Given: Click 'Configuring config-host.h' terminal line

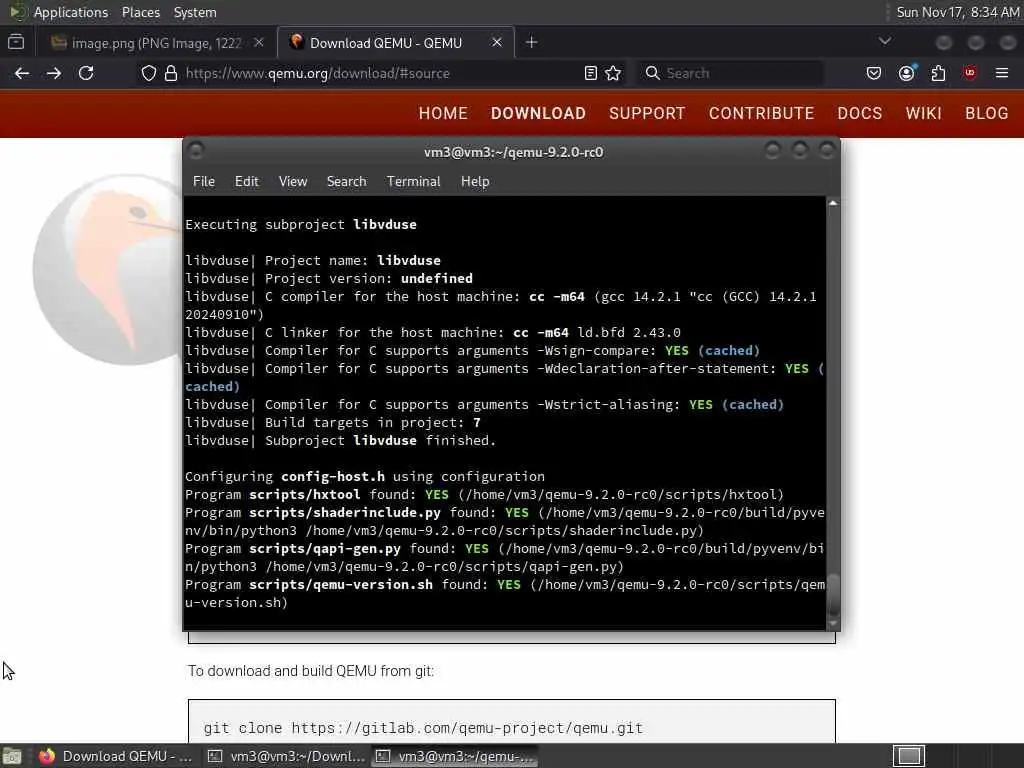Looking at the screenshot, I should click(365, 477).
